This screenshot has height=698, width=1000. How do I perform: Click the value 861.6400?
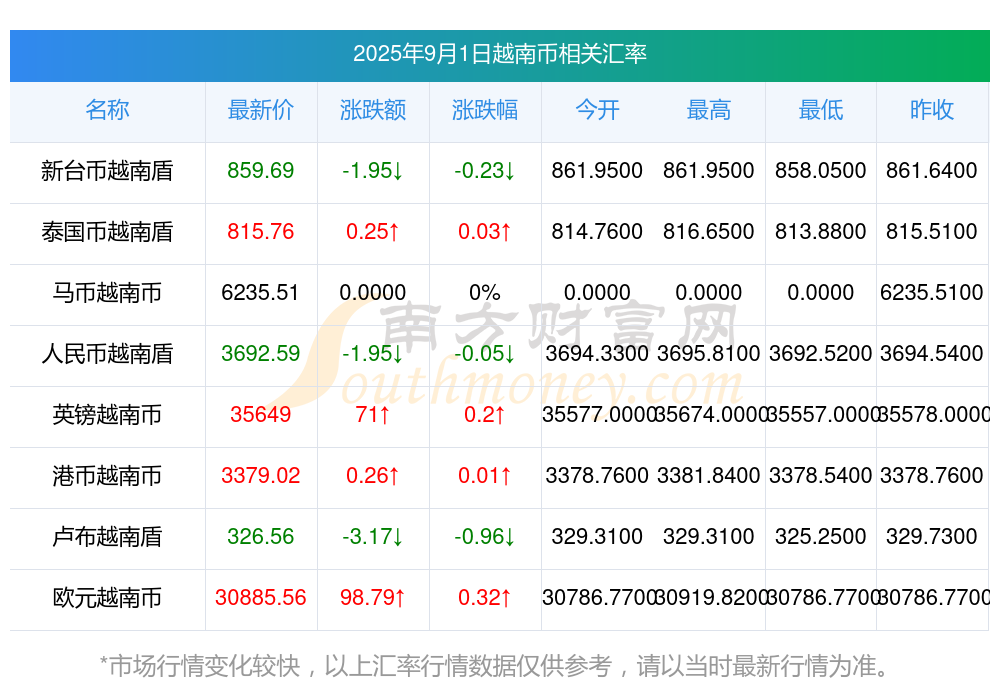932,170
